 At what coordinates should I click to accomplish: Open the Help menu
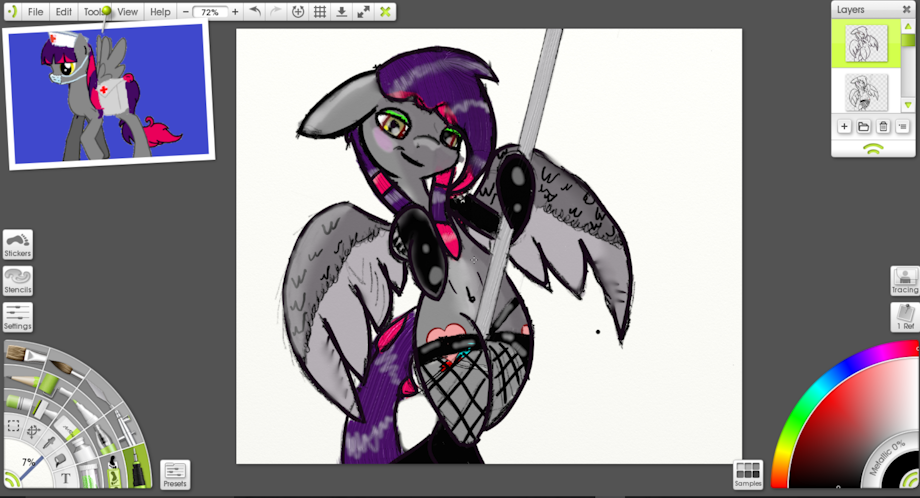pos(160,12)
